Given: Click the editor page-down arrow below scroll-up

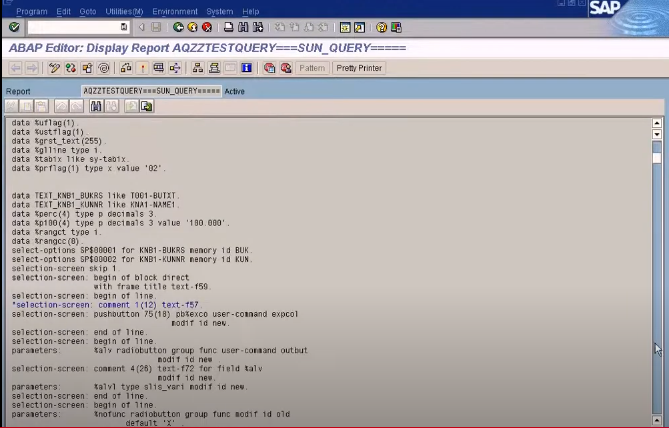Looking at the screenshot, I should coord(657,134).
